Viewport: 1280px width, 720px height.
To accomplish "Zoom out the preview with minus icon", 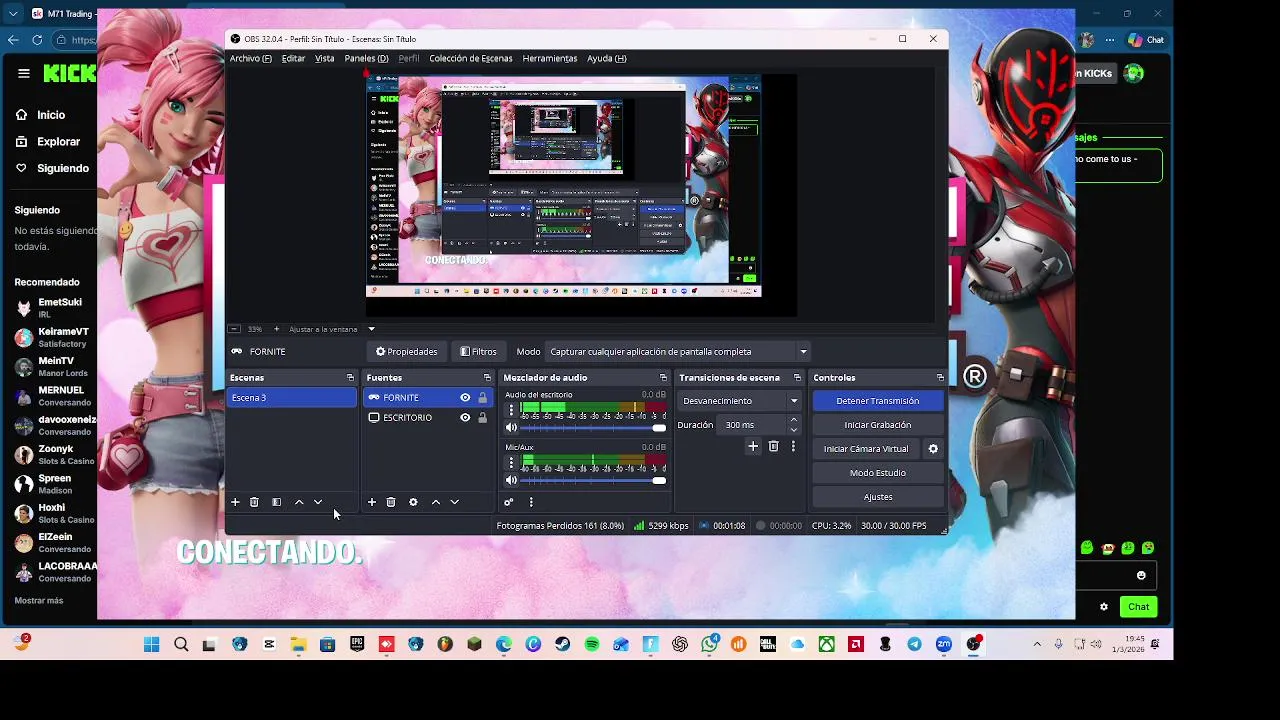I will click(233, 329).
